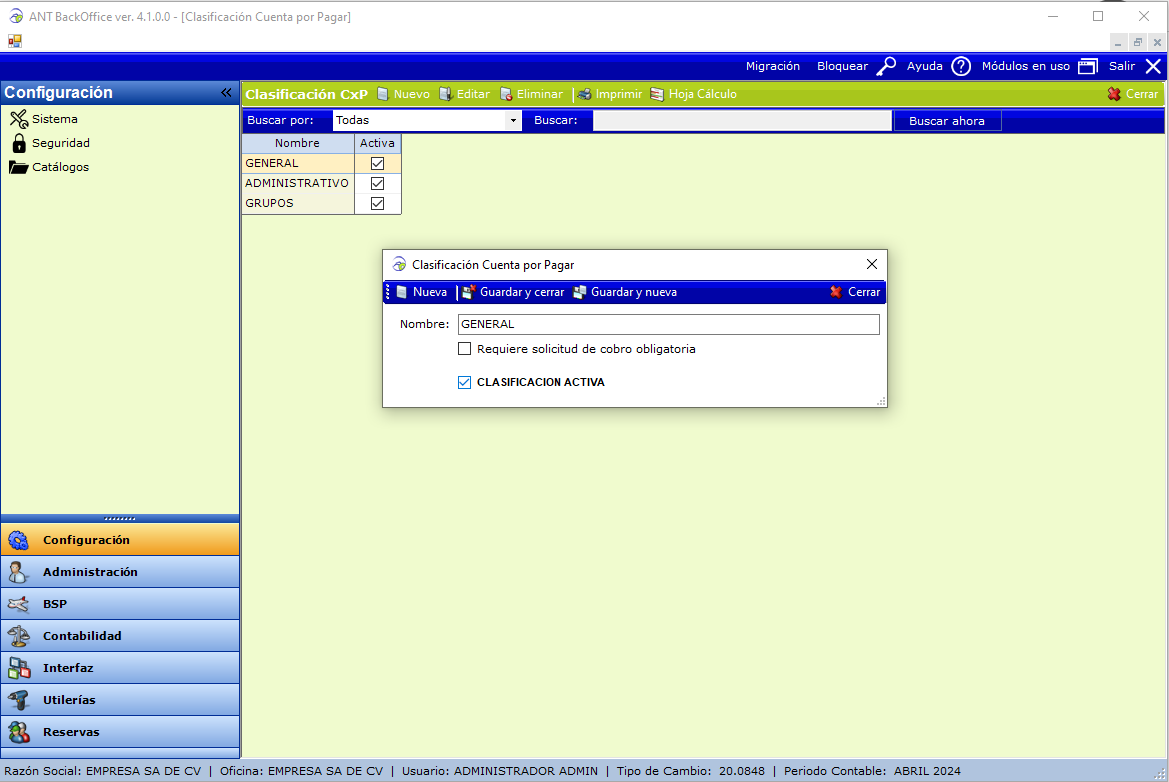Image resolution: width=1169 pixels, height=782 pixels.
Task: Toggle Activa checkbox for ADMINISTRATIVO row
Action: (378, 183)
